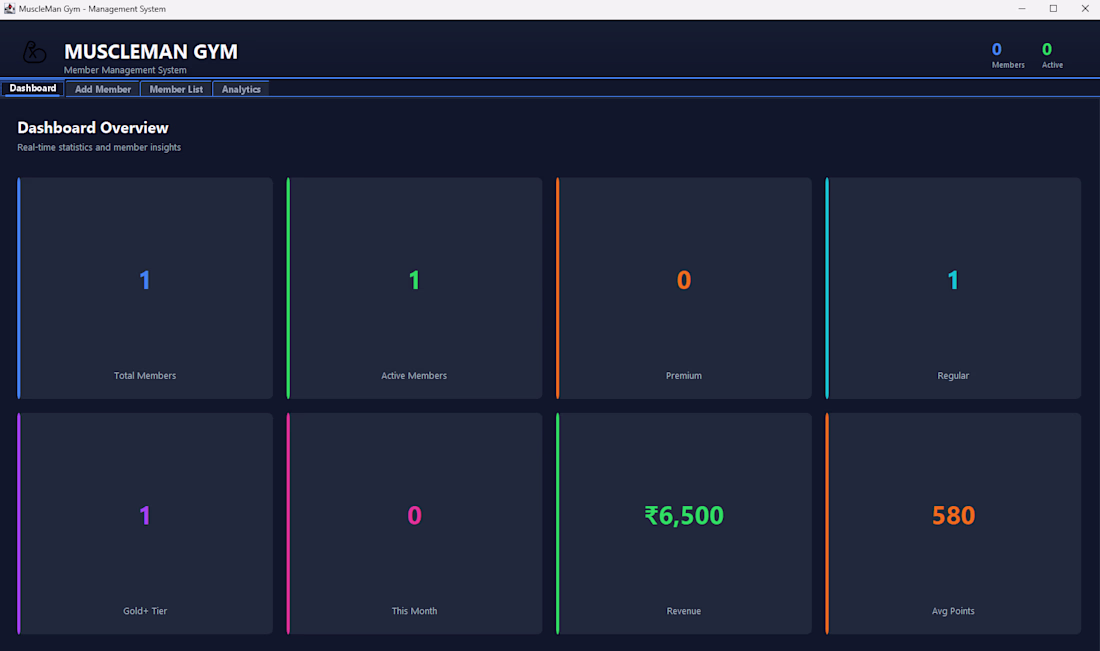Minimize the MuscleMan Gym window
1100x651 pixels.
pyautogui.click(x=1021, y=8)
